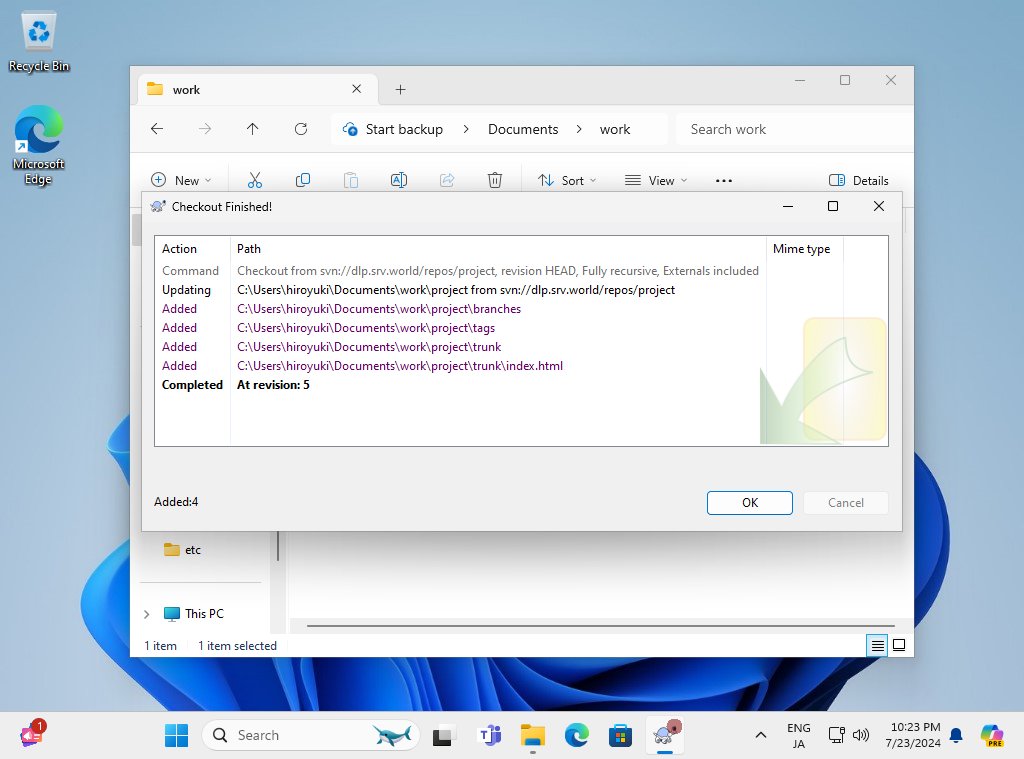Click Start backup in address bar
This screenshot has height=759, width=1024.
pyautogui.click(x=404, y=129)
